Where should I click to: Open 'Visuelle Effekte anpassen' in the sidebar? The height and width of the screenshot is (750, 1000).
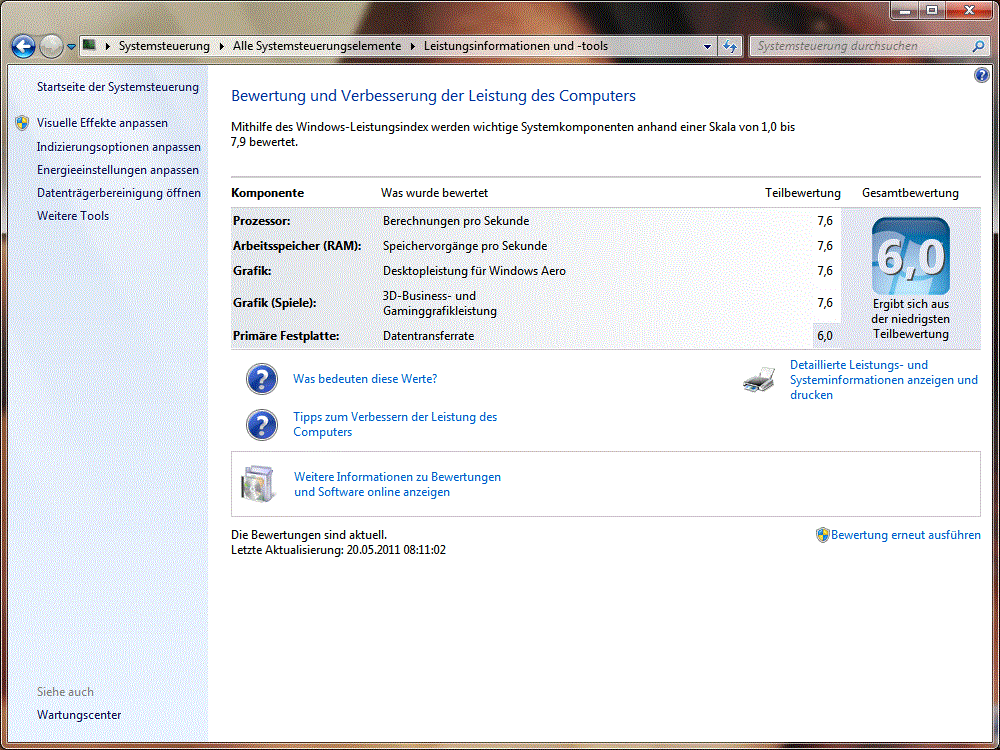[x=102, y=123]
